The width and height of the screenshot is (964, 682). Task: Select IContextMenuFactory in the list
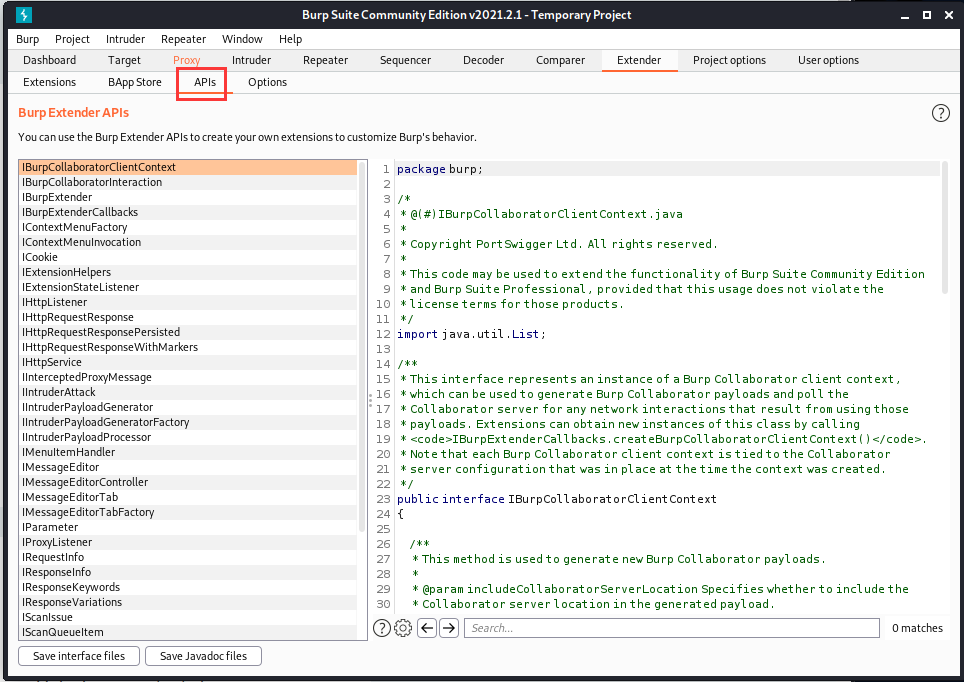click(x=188, y=228)
